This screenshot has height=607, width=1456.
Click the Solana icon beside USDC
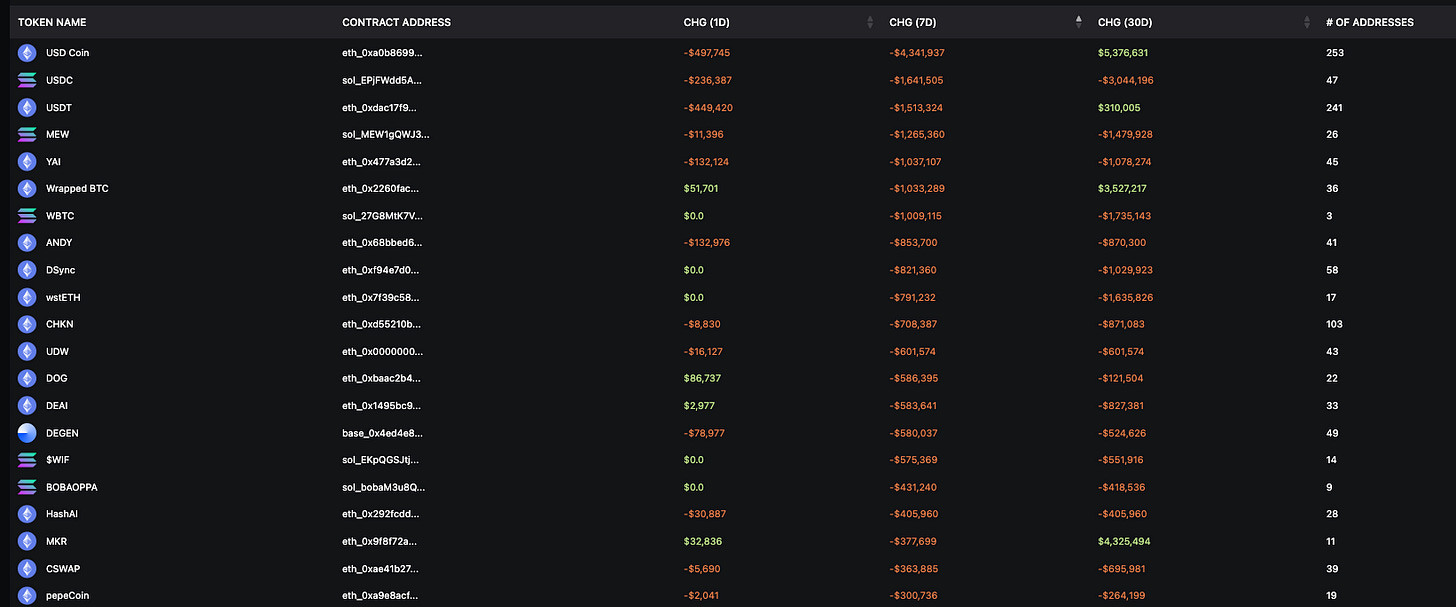tap(27, 80)
